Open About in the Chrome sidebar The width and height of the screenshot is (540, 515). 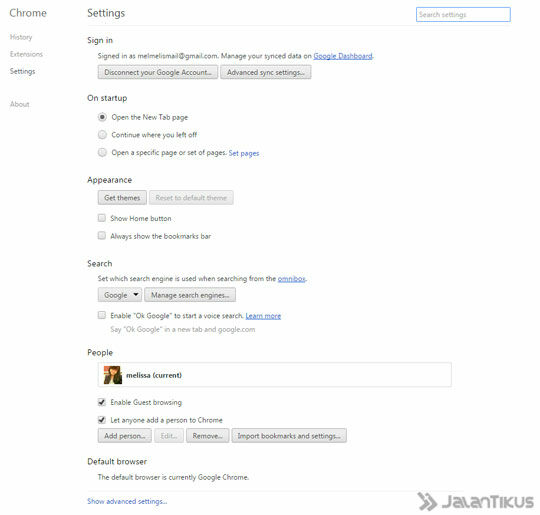coord(19,104)
